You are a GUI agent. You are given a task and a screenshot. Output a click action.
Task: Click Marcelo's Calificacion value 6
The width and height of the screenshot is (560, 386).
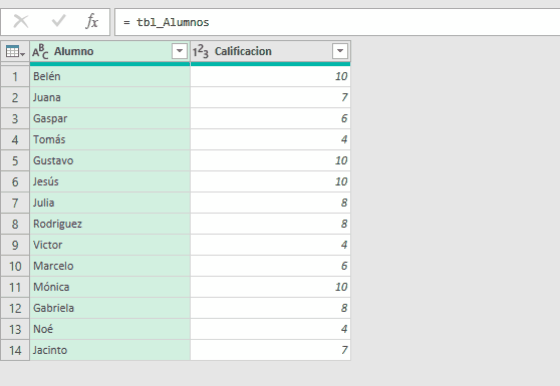[x=270, y=266]
